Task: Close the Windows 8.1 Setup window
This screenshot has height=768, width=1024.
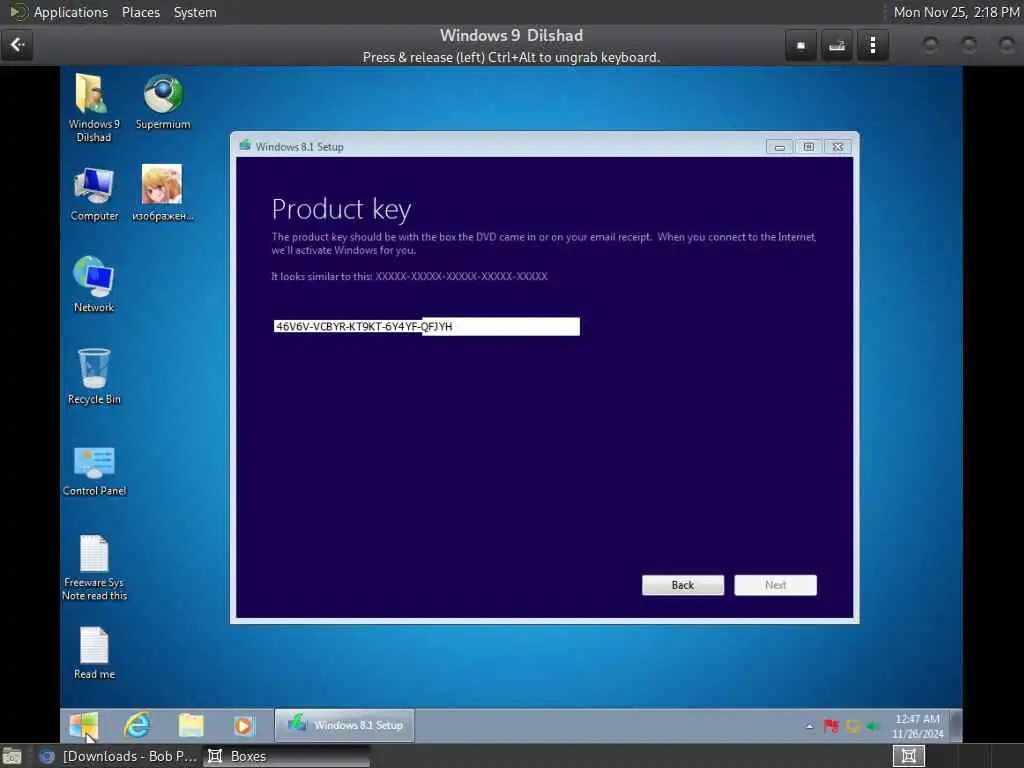Action: (838, 147)
